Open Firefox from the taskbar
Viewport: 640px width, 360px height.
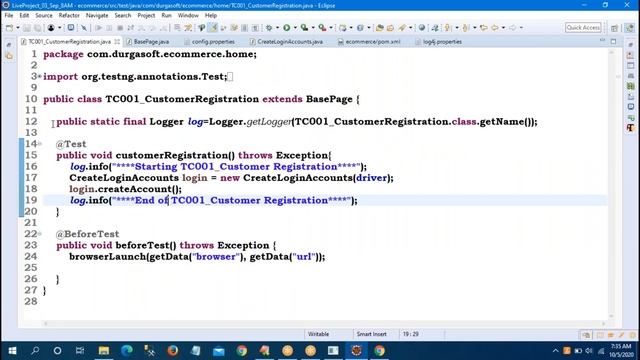click(173, 351)
